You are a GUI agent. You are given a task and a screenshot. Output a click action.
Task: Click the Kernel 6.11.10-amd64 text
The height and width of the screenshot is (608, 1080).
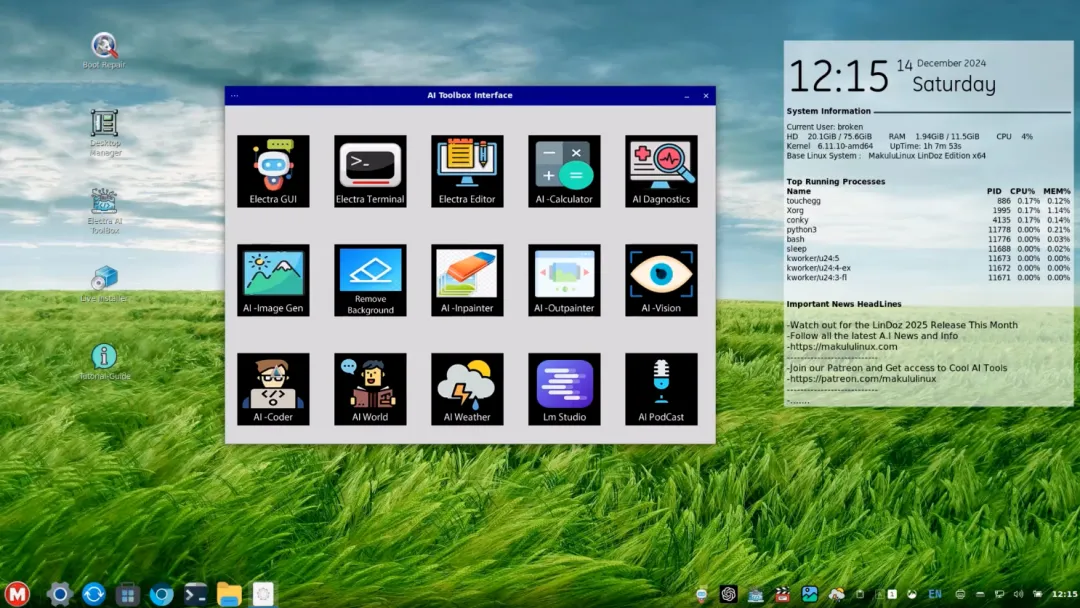point(830,146)
